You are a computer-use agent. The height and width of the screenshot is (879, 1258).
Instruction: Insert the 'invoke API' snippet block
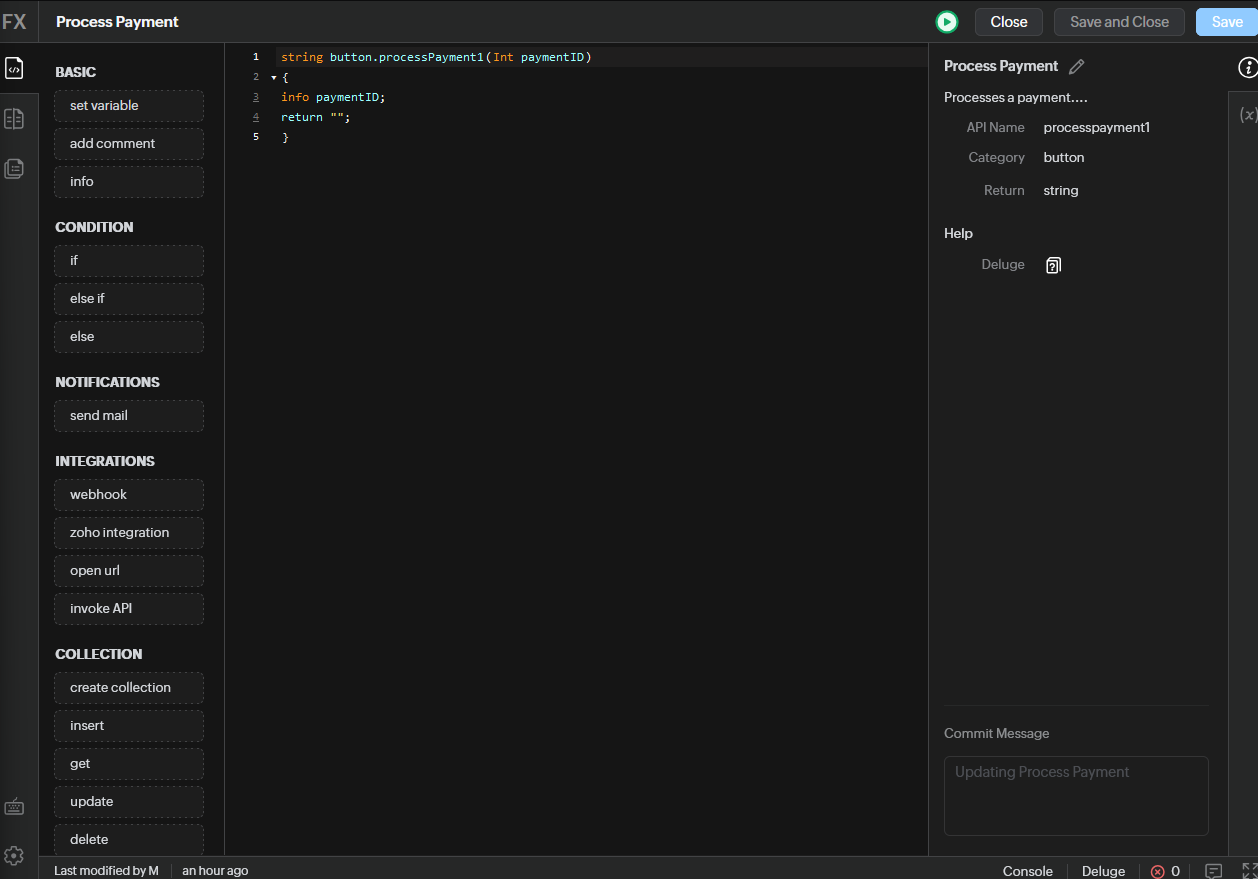129,609
